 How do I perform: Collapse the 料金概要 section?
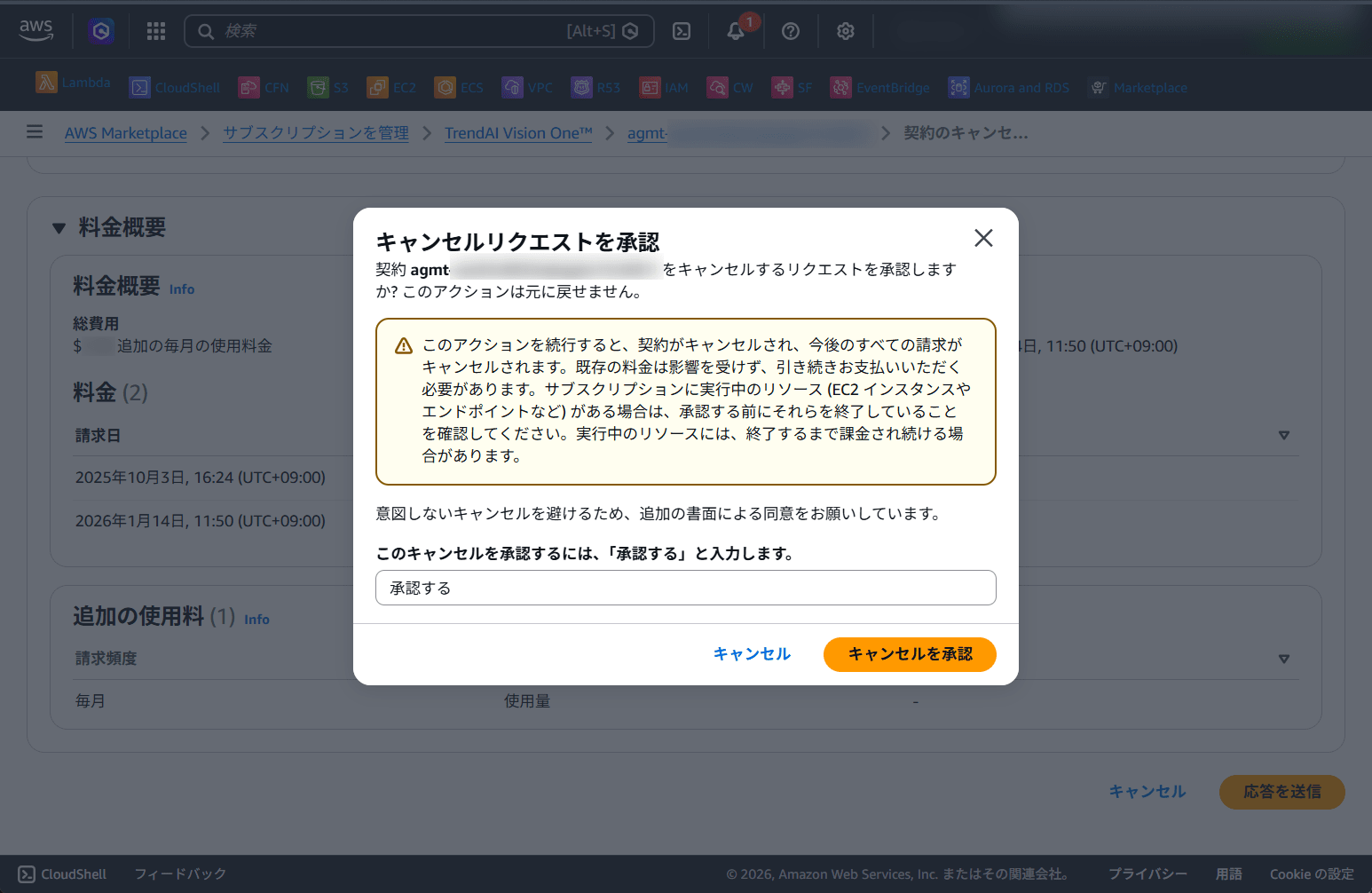click(59, 228)
